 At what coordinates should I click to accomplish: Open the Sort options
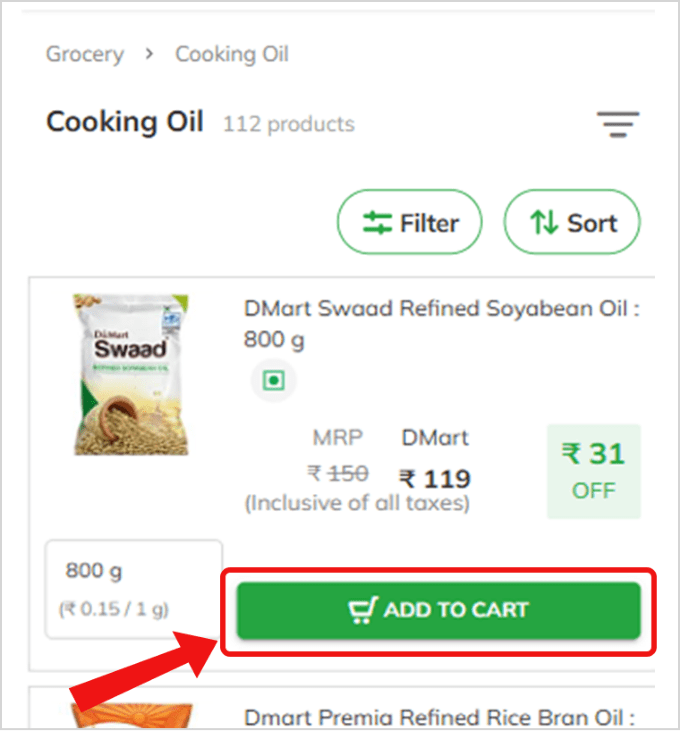pos(572,223)
